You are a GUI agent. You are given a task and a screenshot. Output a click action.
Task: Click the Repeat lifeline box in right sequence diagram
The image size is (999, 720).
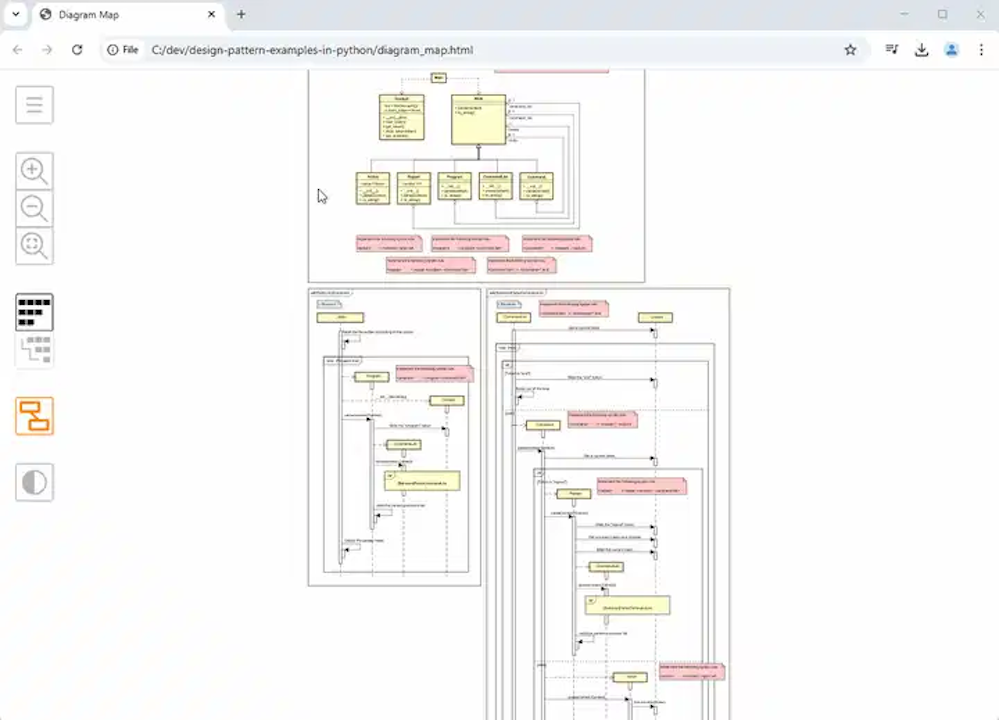tap(573, 494)
